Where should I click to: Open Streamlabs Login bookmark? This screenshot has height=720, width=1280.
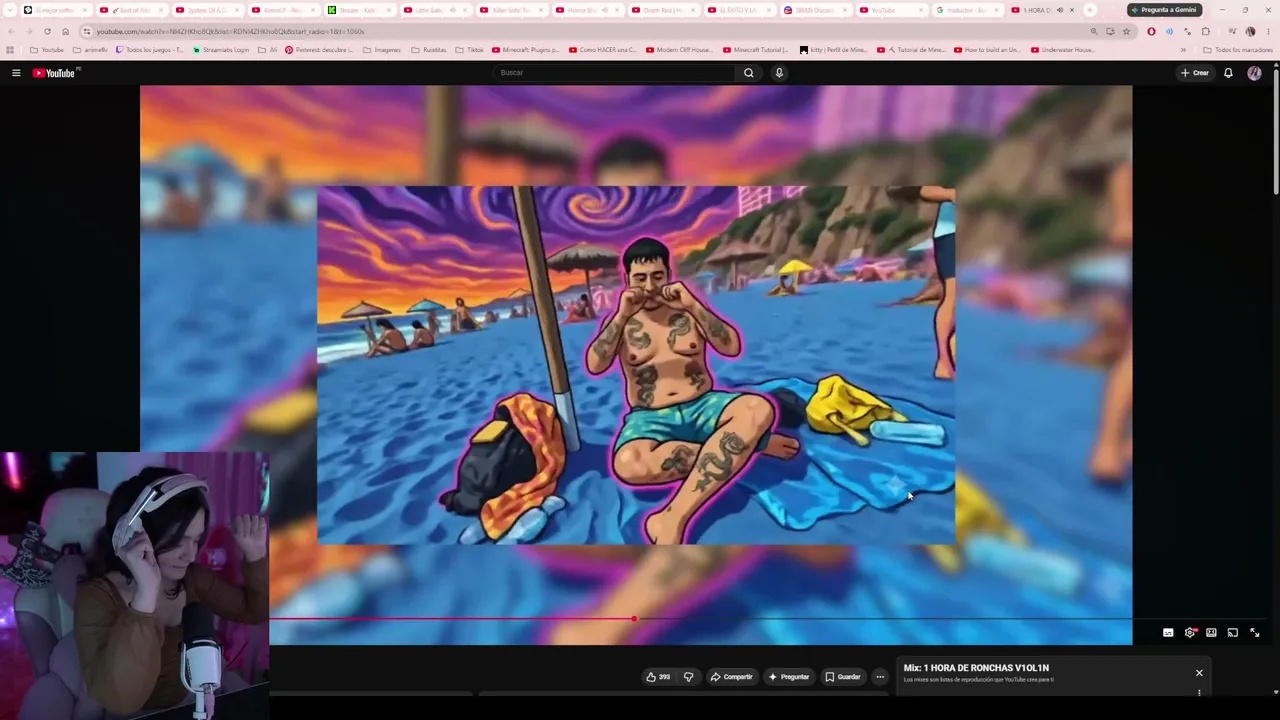[221, 50]
